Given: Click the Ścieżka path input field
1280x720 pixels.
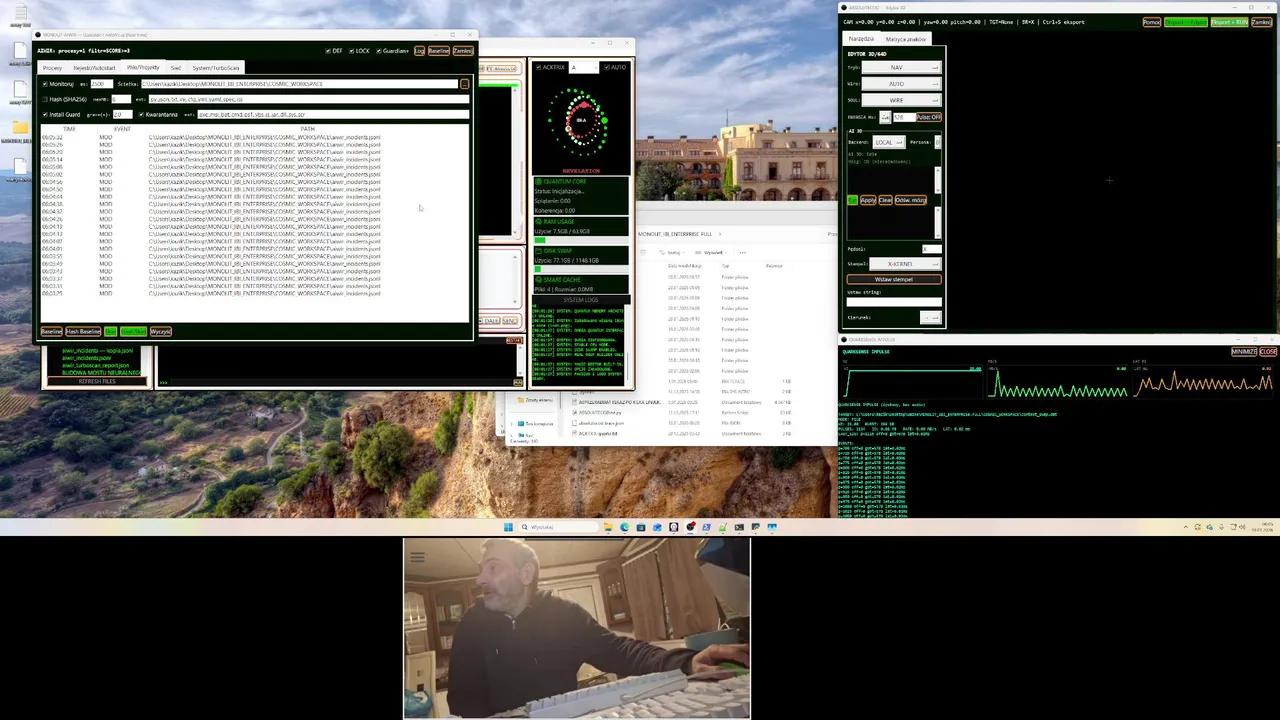Looking at the screenshot, I should click(x=299, y=84).
